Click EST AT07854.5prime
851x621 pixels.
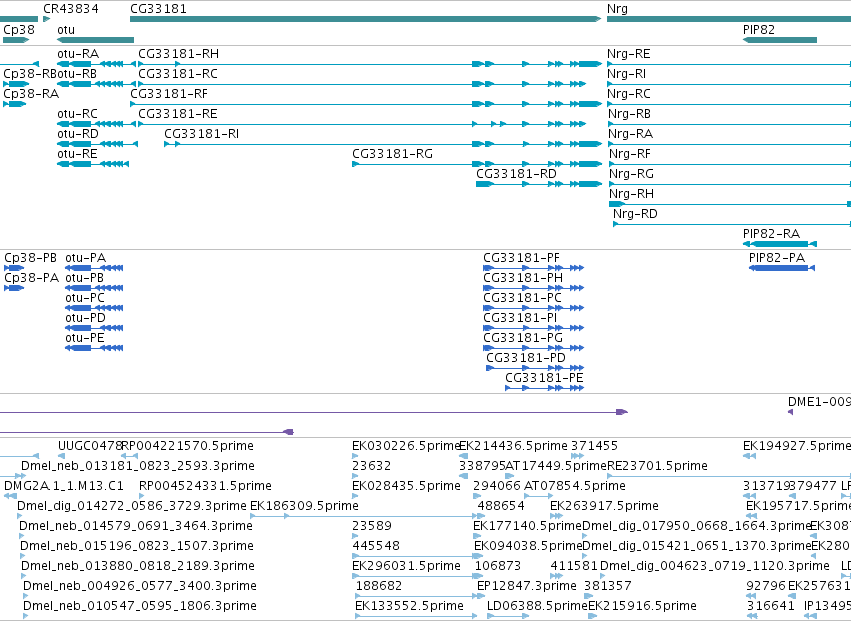coord(575,486)
